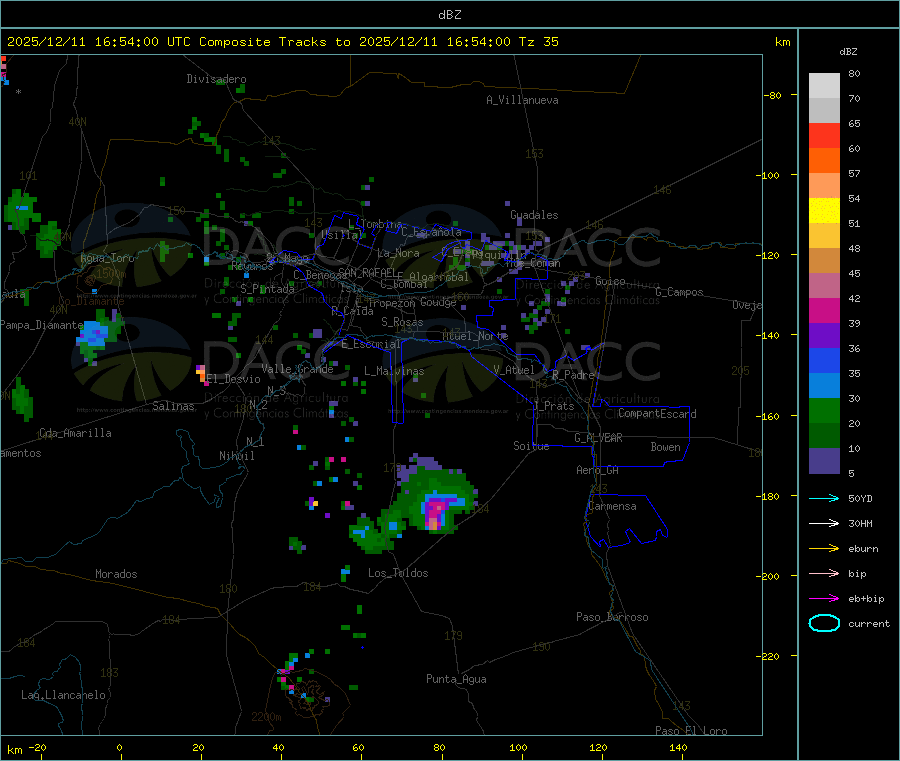Select the 65 dBZ red swatch
The image size is (900, 761).
(x=824, y=135)
